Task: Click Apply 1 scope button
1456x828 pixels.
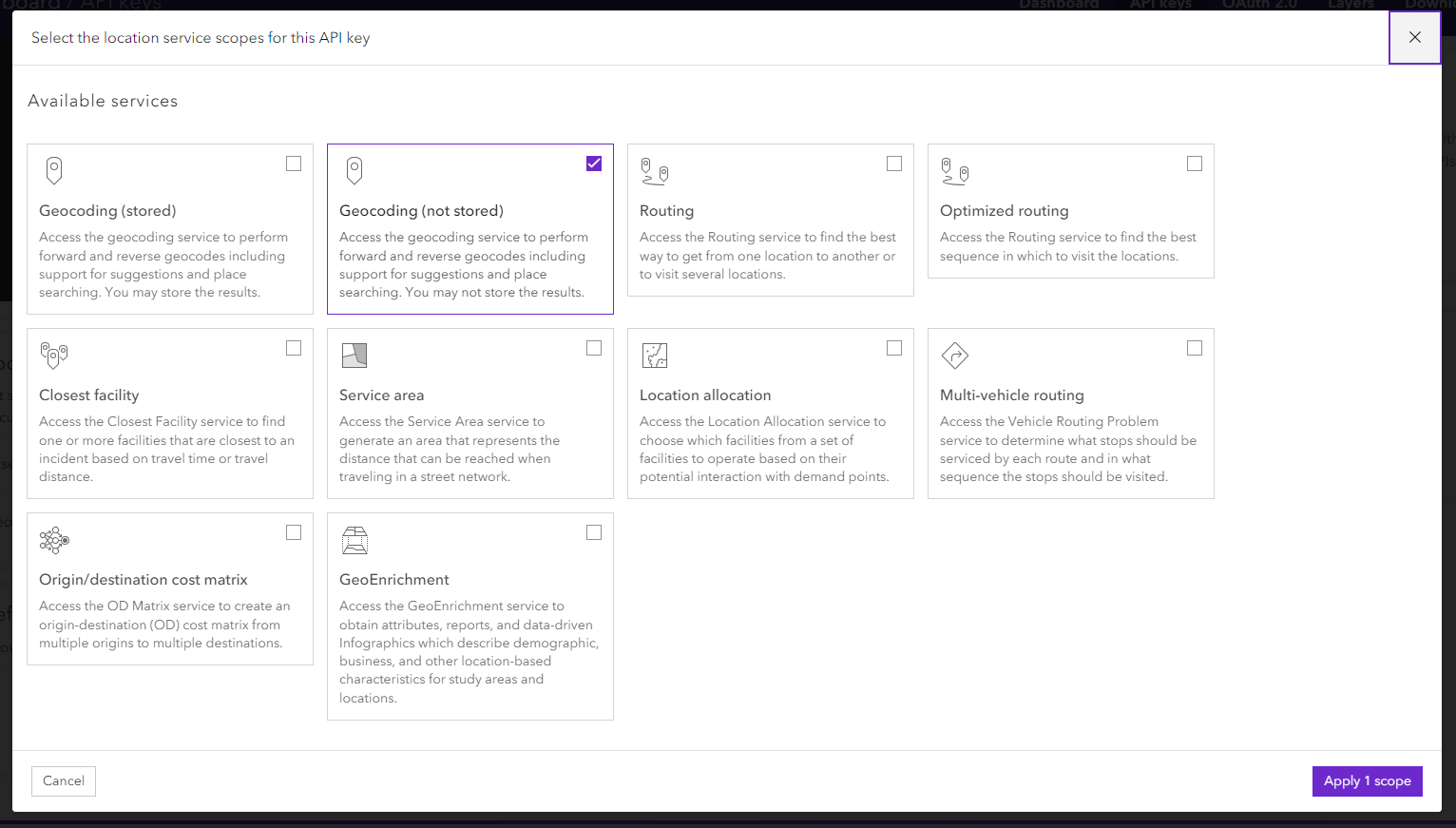Action: 1367,780
